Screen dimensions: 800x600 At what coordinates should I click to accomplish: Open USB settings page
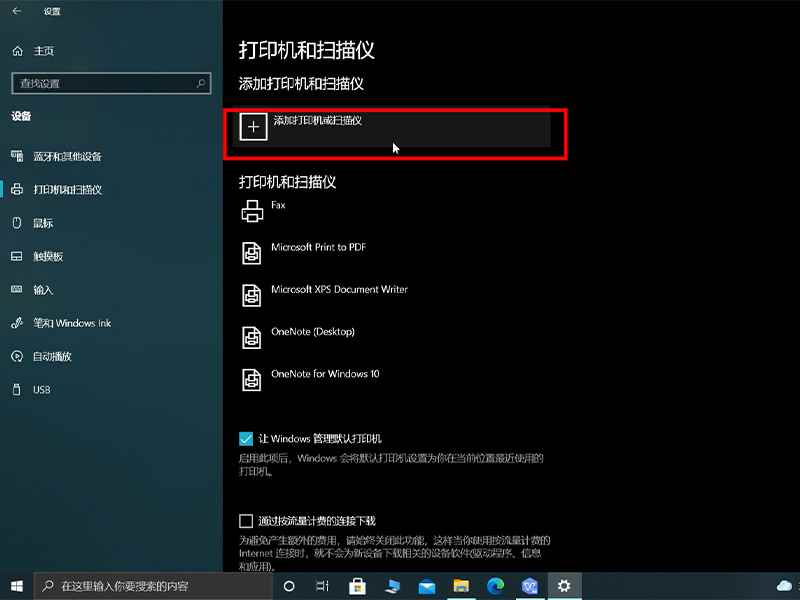click(x=41, y=390)
